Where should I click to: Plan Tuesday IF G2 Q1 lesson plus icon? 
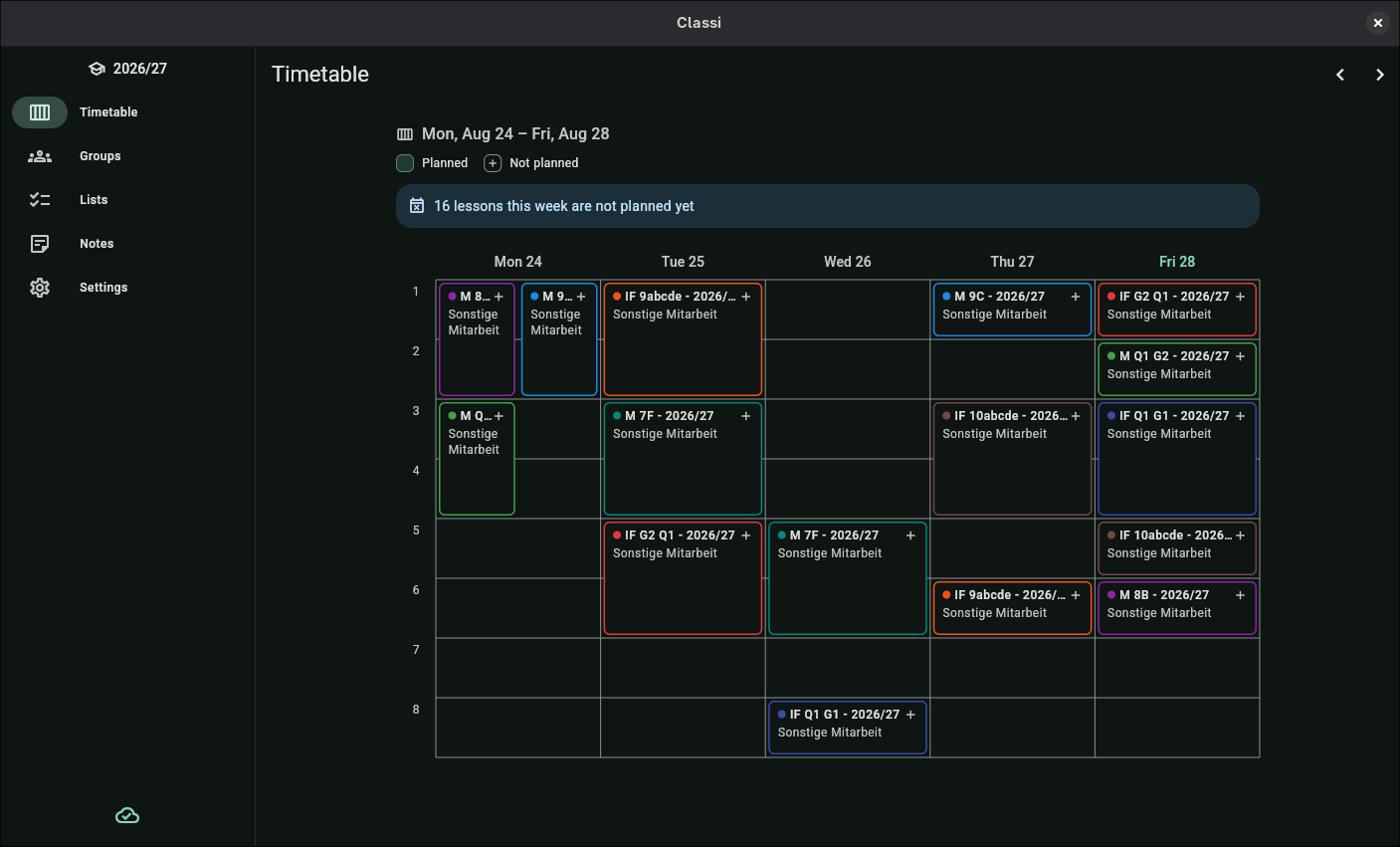coord(746,535)
